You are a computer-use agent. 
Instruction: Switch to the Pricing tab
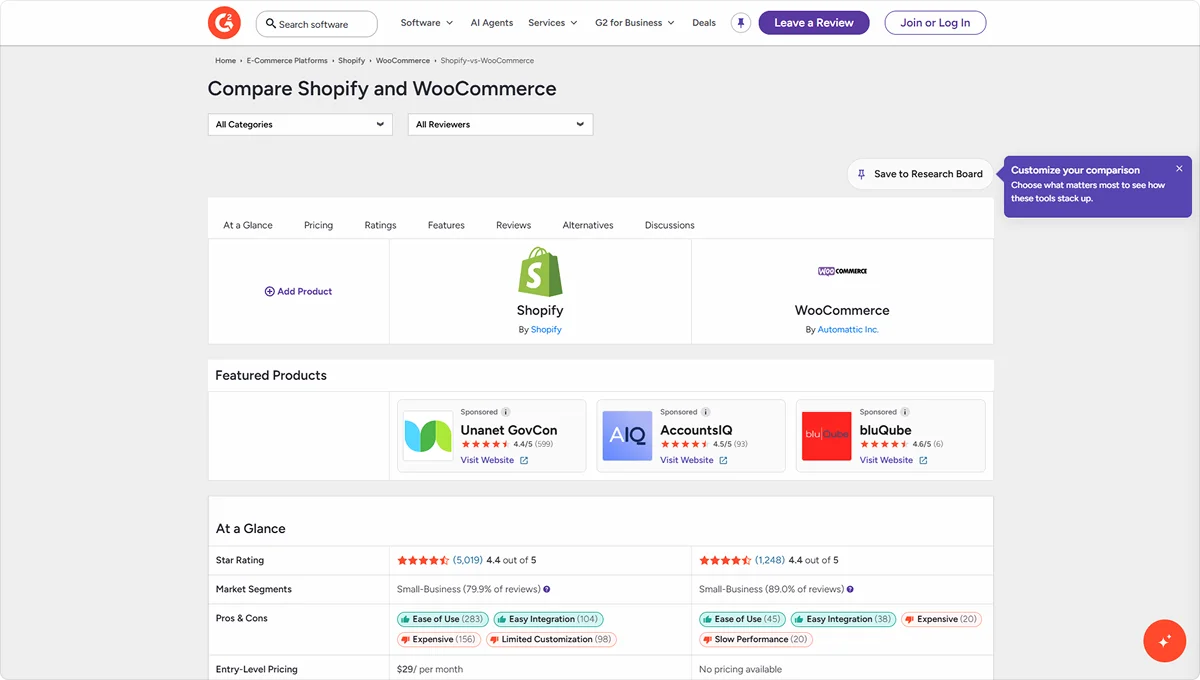click(319, 225)
